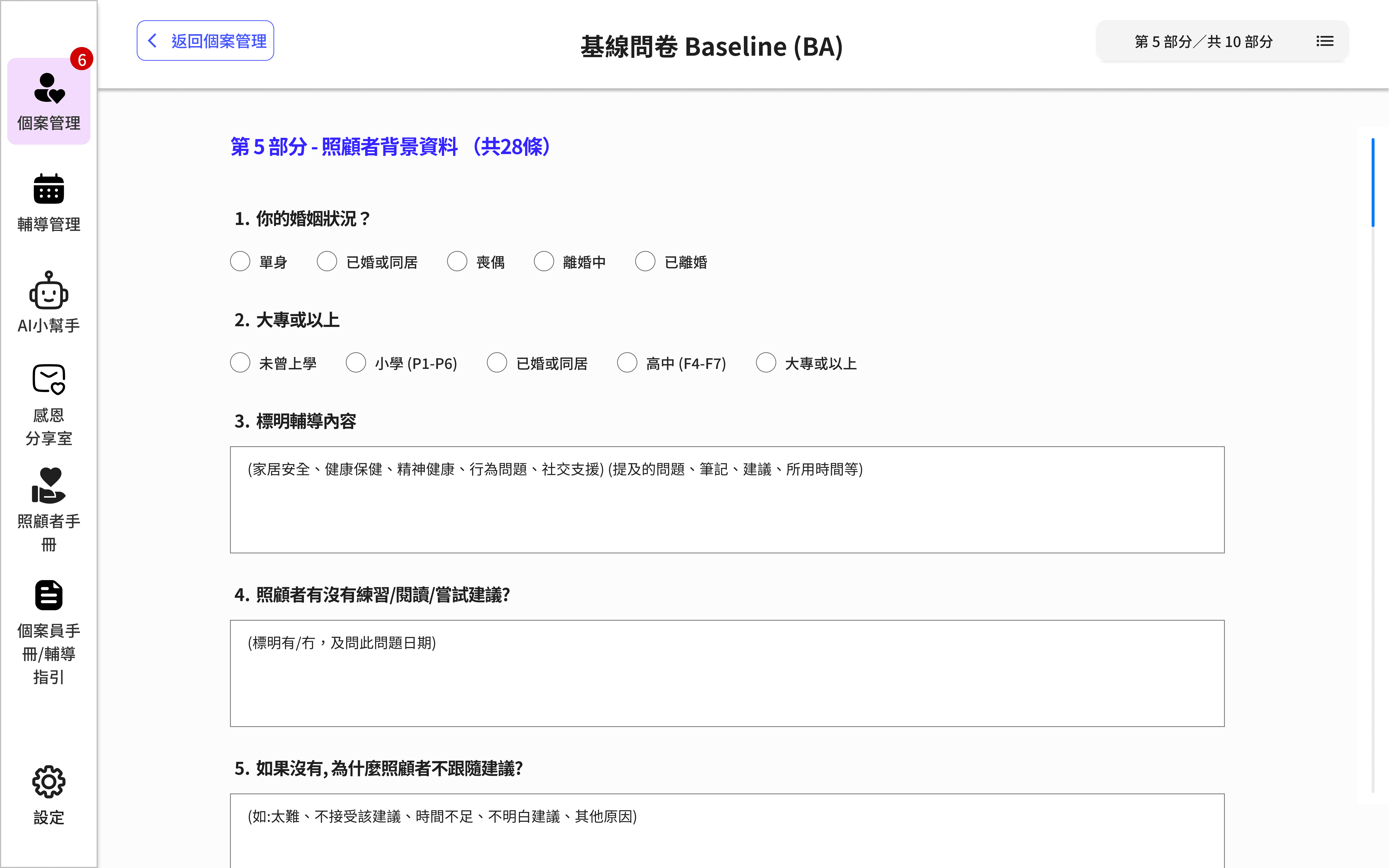The image size is (1389, 868).
Task: Open 設定 gear icon
Action: [x=49, y=782]
